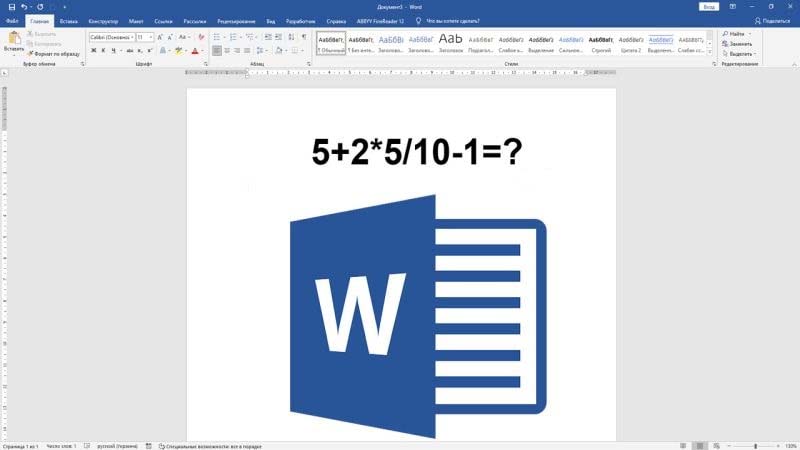The height and width of the screenshot is (450, 800).
Task: Click the Multilevel list icon
Action: 249,37
